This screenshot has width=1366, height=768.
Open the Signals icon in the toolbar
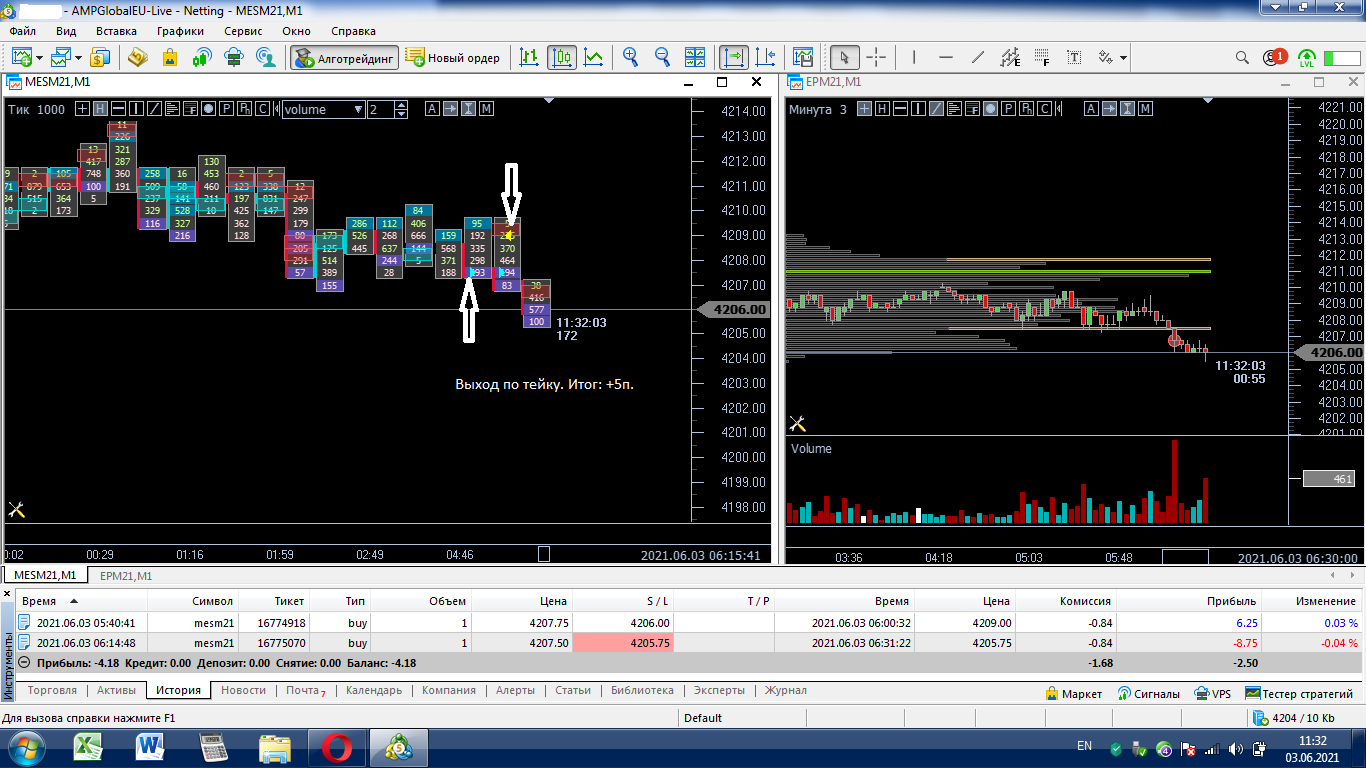pos(202,57)
